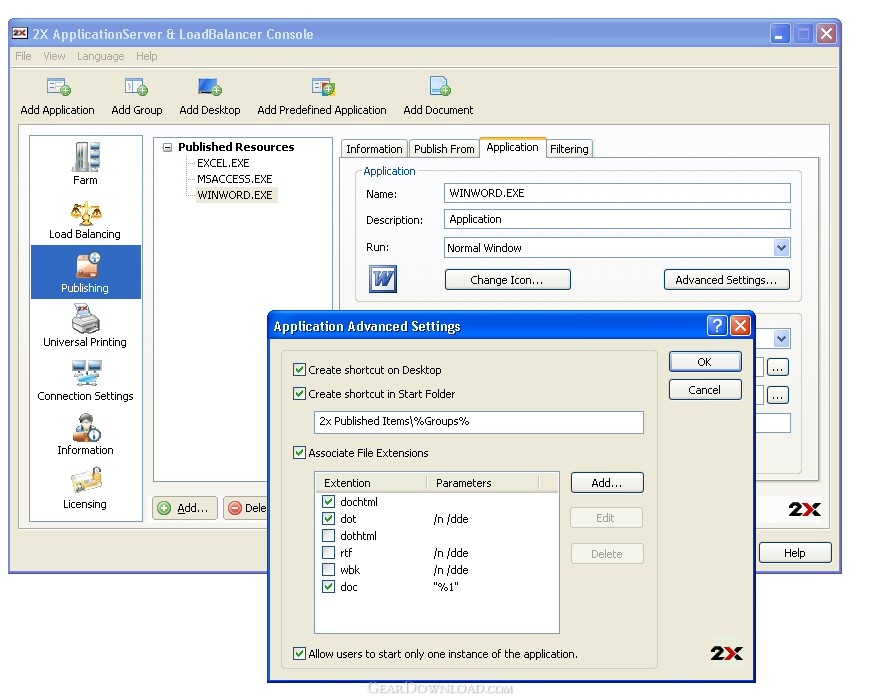The width and height of the screenshot is (881, 696).
Task: Open the View menu
Action: (x=54, y=56)
